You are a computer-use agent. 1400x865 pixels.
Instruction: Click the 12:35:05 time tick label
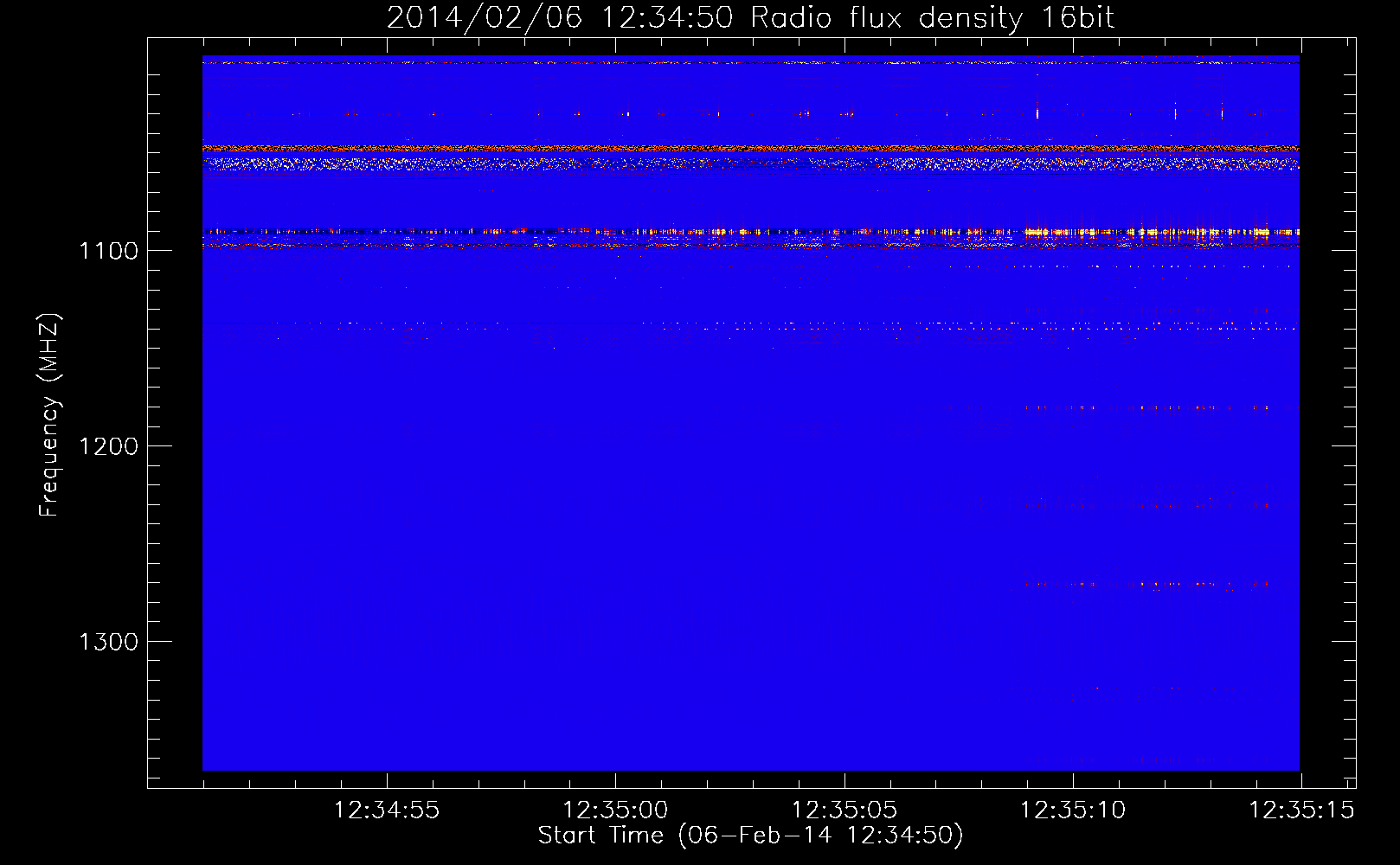(x=844, y=811)
